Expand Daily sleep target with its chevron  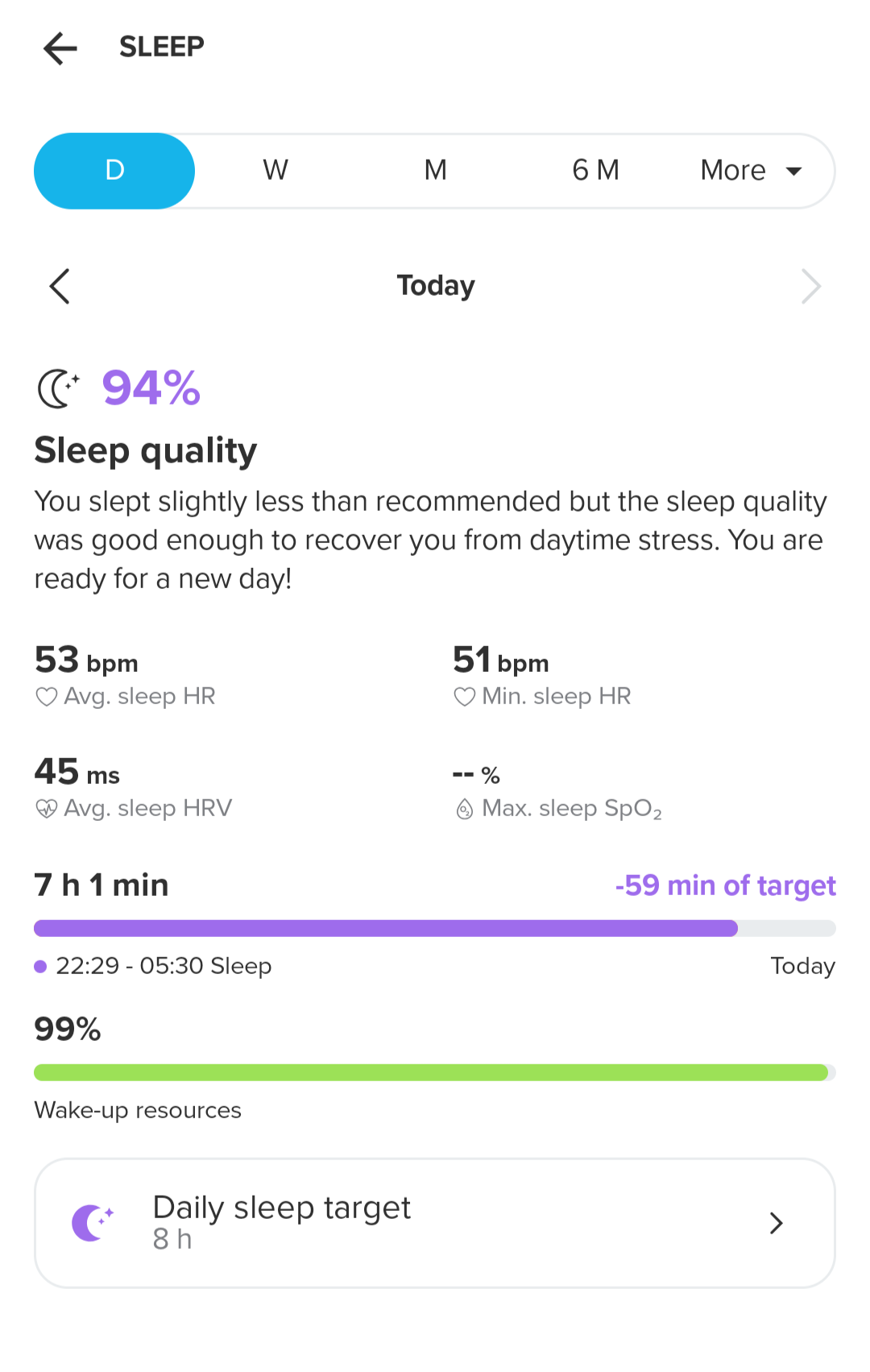(776, 1223)
